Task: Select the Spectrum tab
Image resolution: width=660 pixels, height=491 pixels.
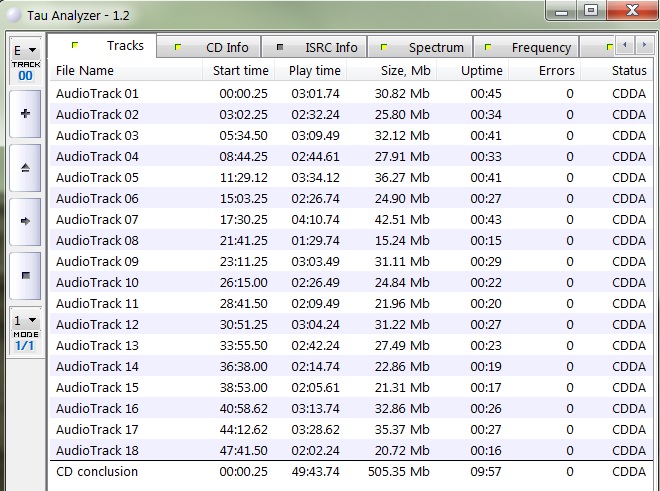Action: click(x=425, y=47)
